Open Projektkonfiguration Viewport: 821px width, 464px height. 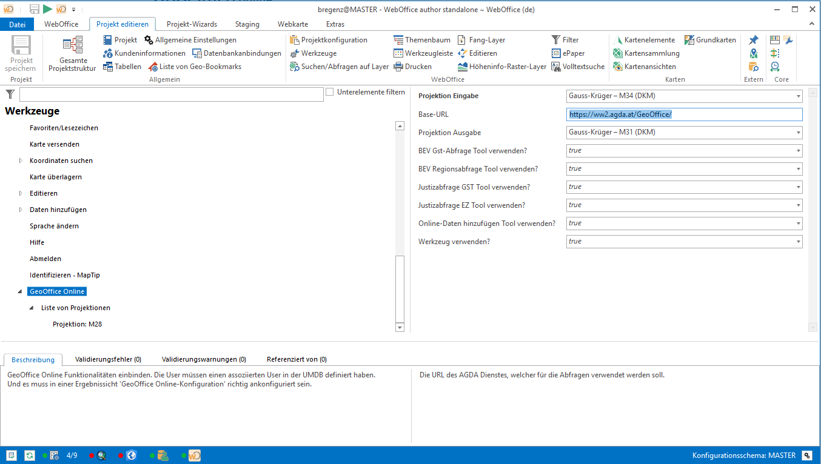click(329, 40)
